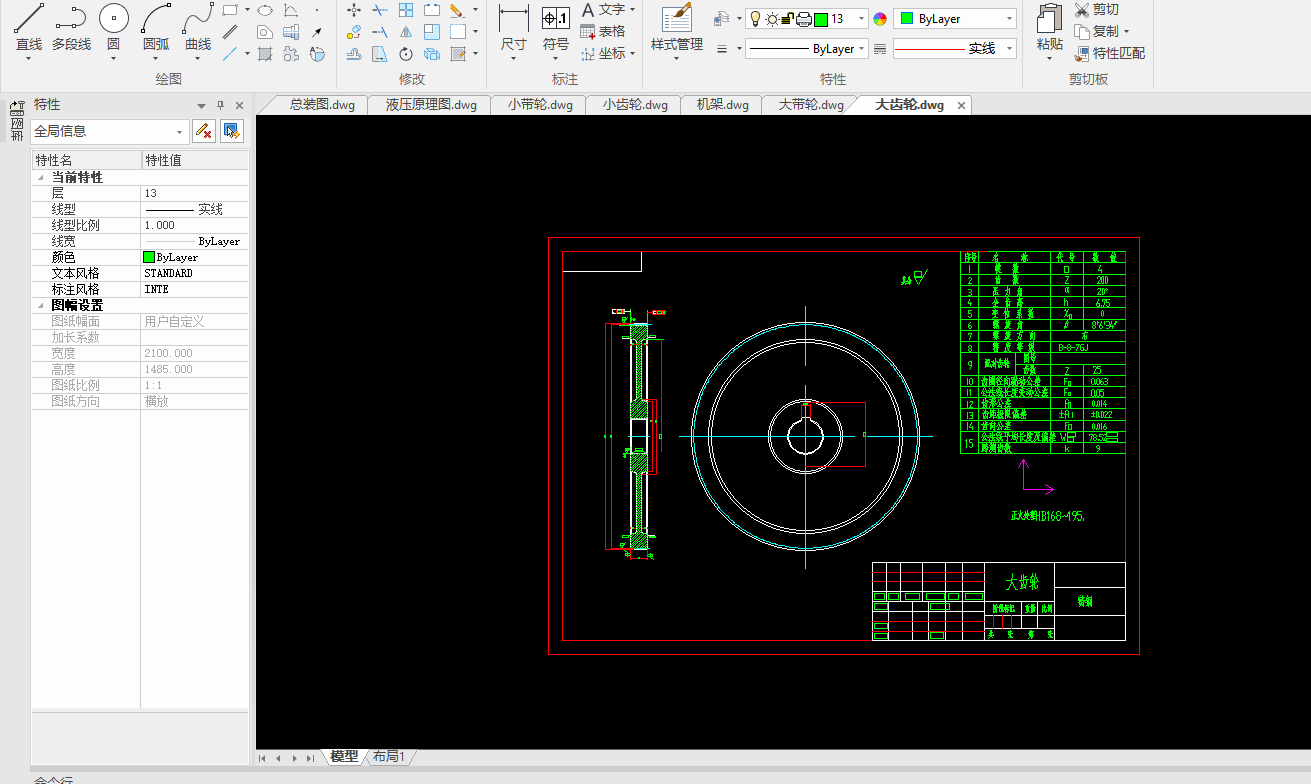This screenshot has height=784, width=1311.
Task: Open the 全局信息 dropdown in properties panel
Action: (x=180, y=131)
